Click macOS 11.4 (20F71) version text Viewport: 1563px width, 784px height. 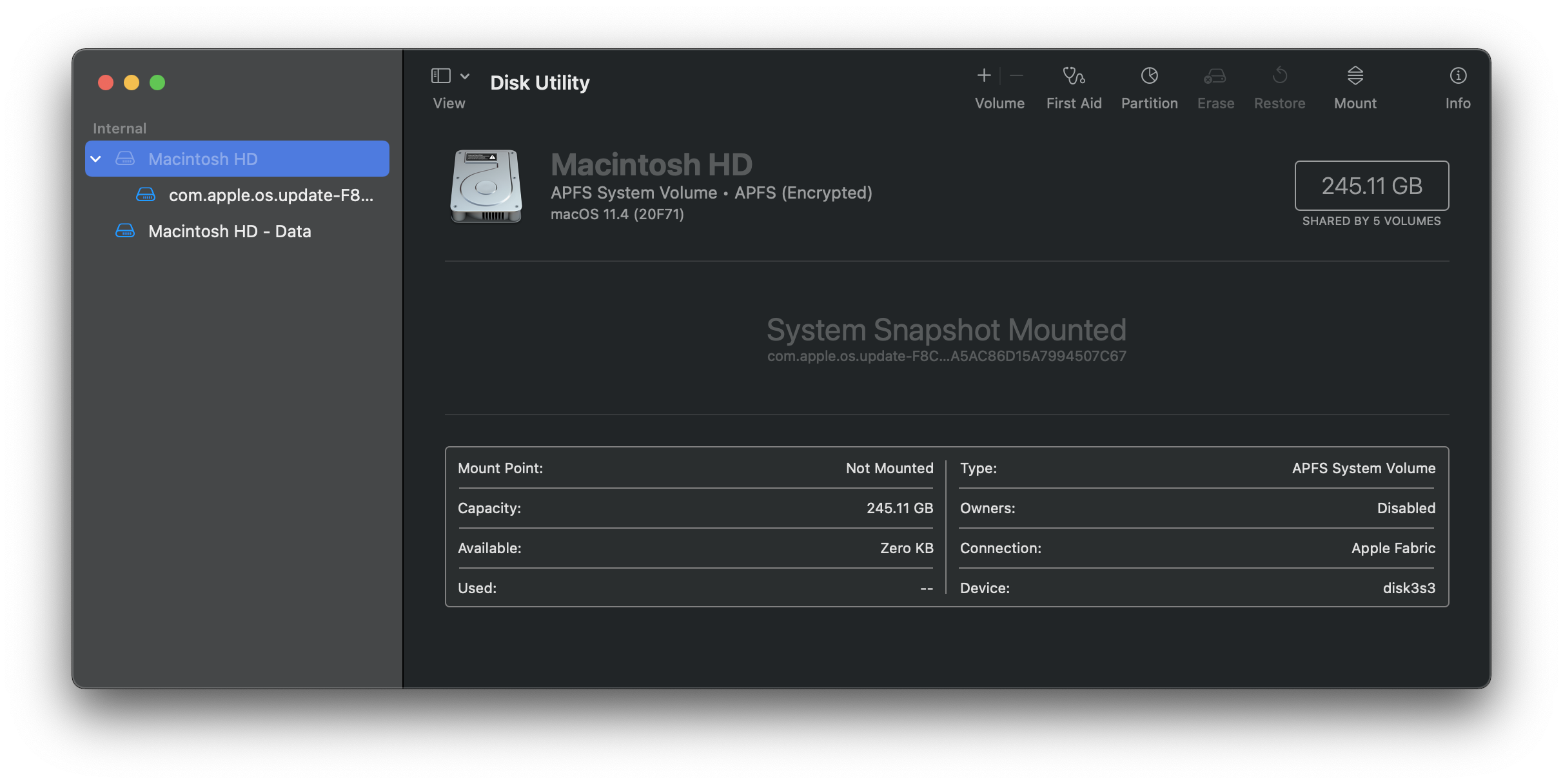[617, 214]
